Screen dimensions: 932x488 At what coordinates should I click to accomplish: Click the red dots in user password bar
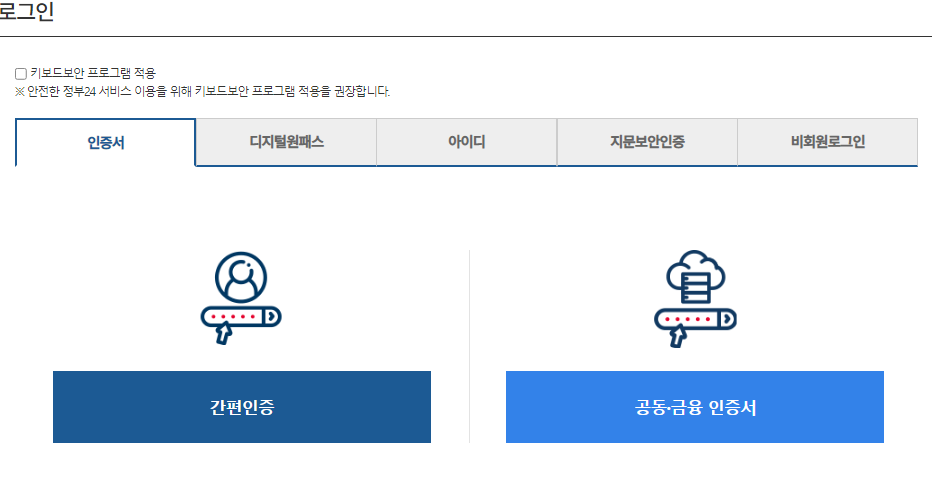(x=234, y=317)
